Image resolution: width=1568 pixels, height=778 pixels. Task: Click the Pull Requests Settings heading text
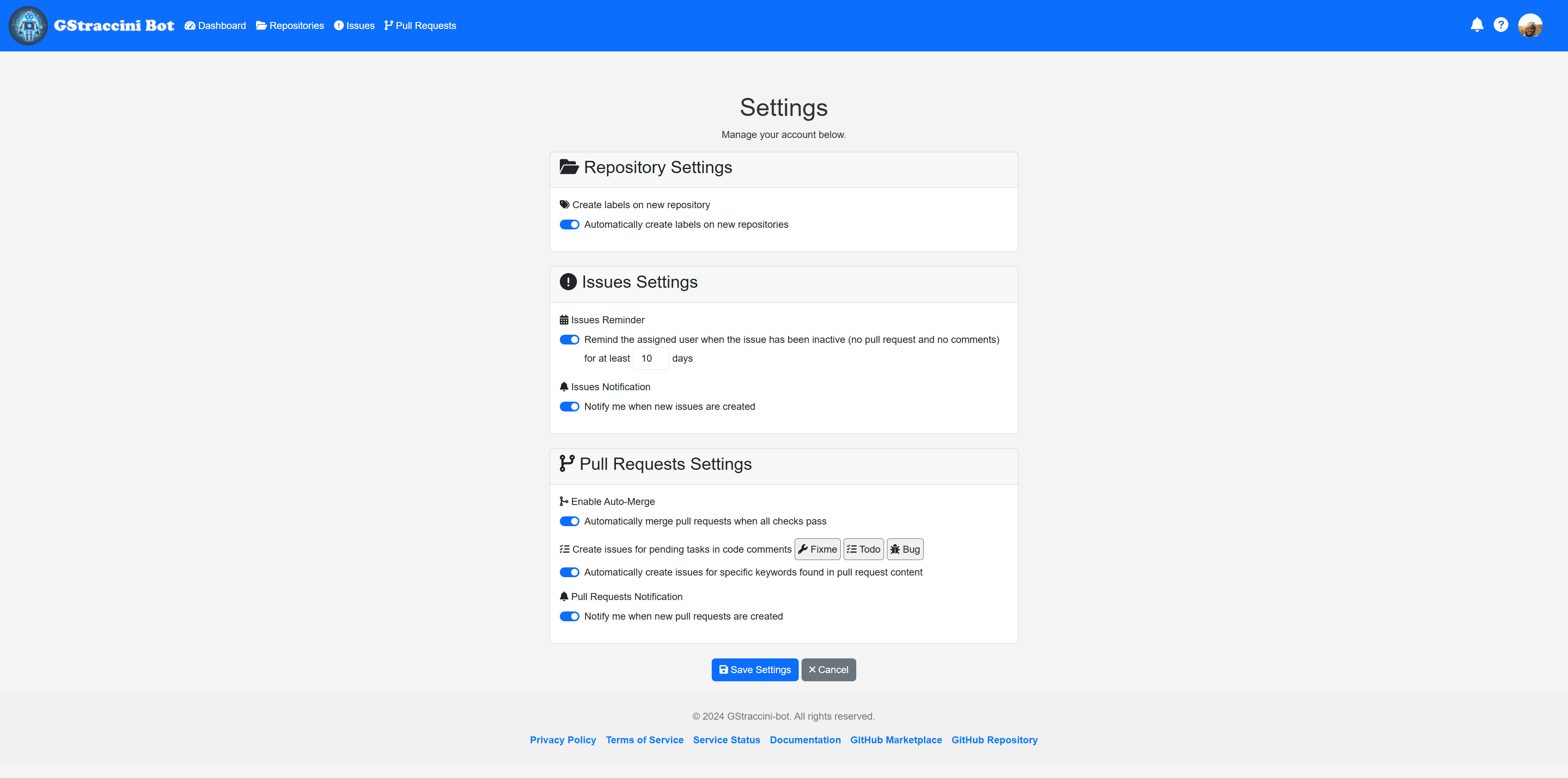(666, 464)
